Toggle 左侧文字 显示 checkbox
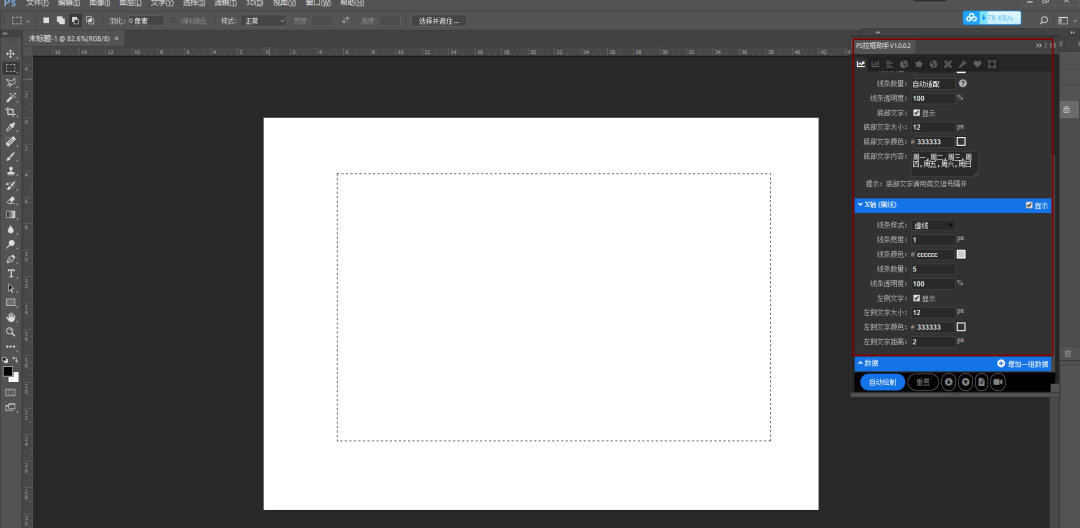This screenshot has height=528, width=1080. point(917,299)
